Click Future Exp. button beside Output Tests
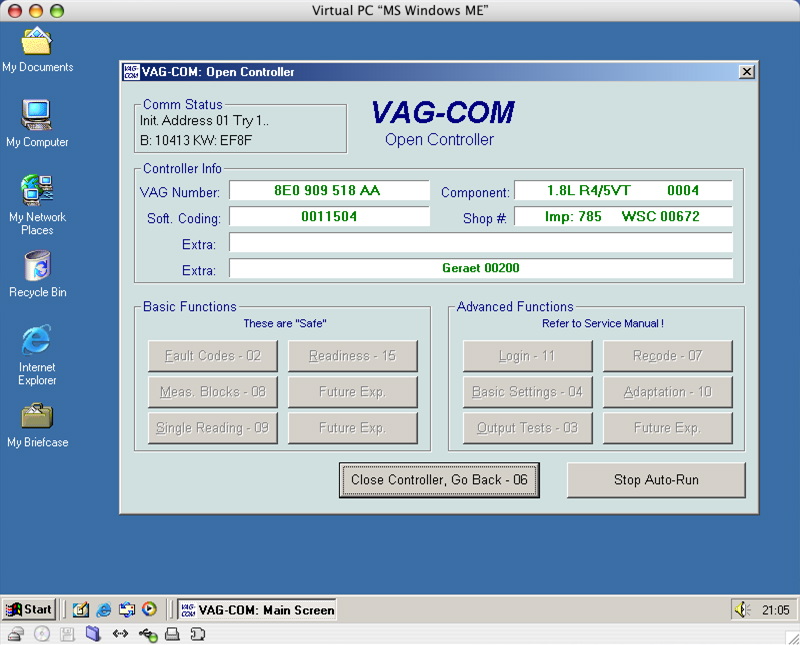 668,428
